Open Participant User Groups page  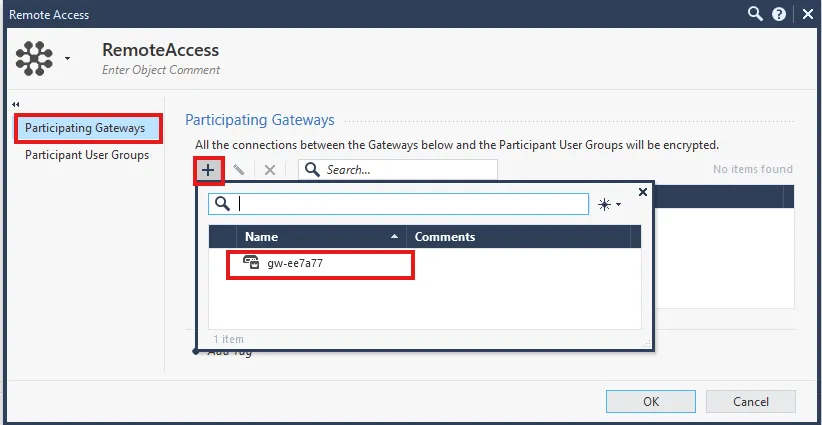(87, 155)
